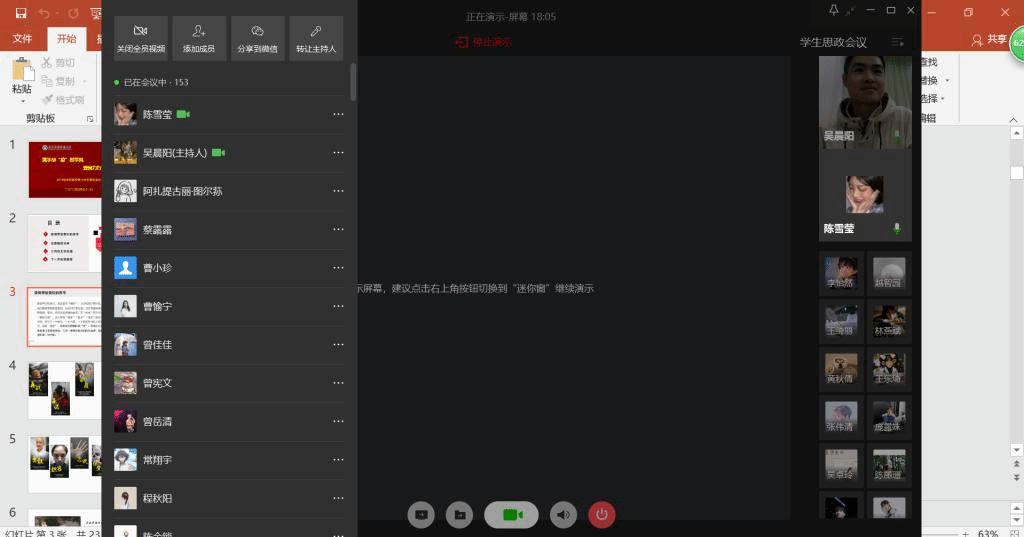This screenshot has width=1024, height=537.
Task: Open the 文件 tab in PowerPoint
Action: 22,39
